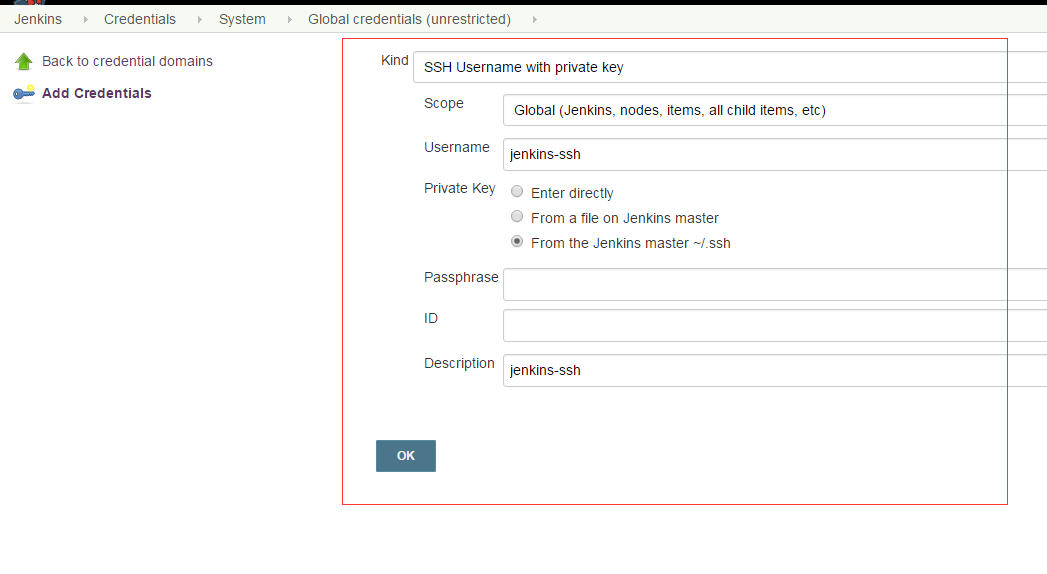Open the Scope dropdown showing Global
Viewport: 1047px width, 574px height.
(x=775, y=110)
